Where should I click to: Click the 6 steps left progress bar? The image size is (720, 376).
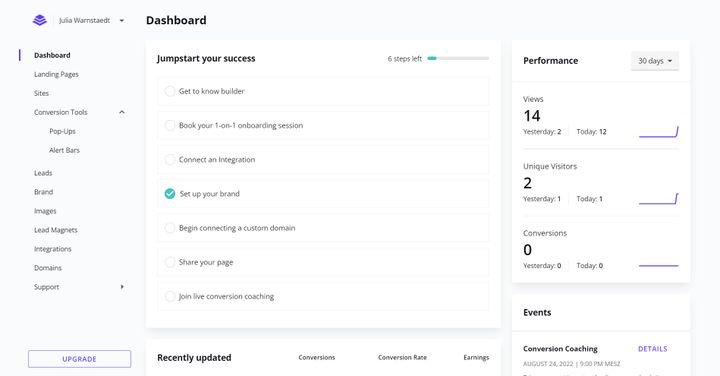point(458,58)
